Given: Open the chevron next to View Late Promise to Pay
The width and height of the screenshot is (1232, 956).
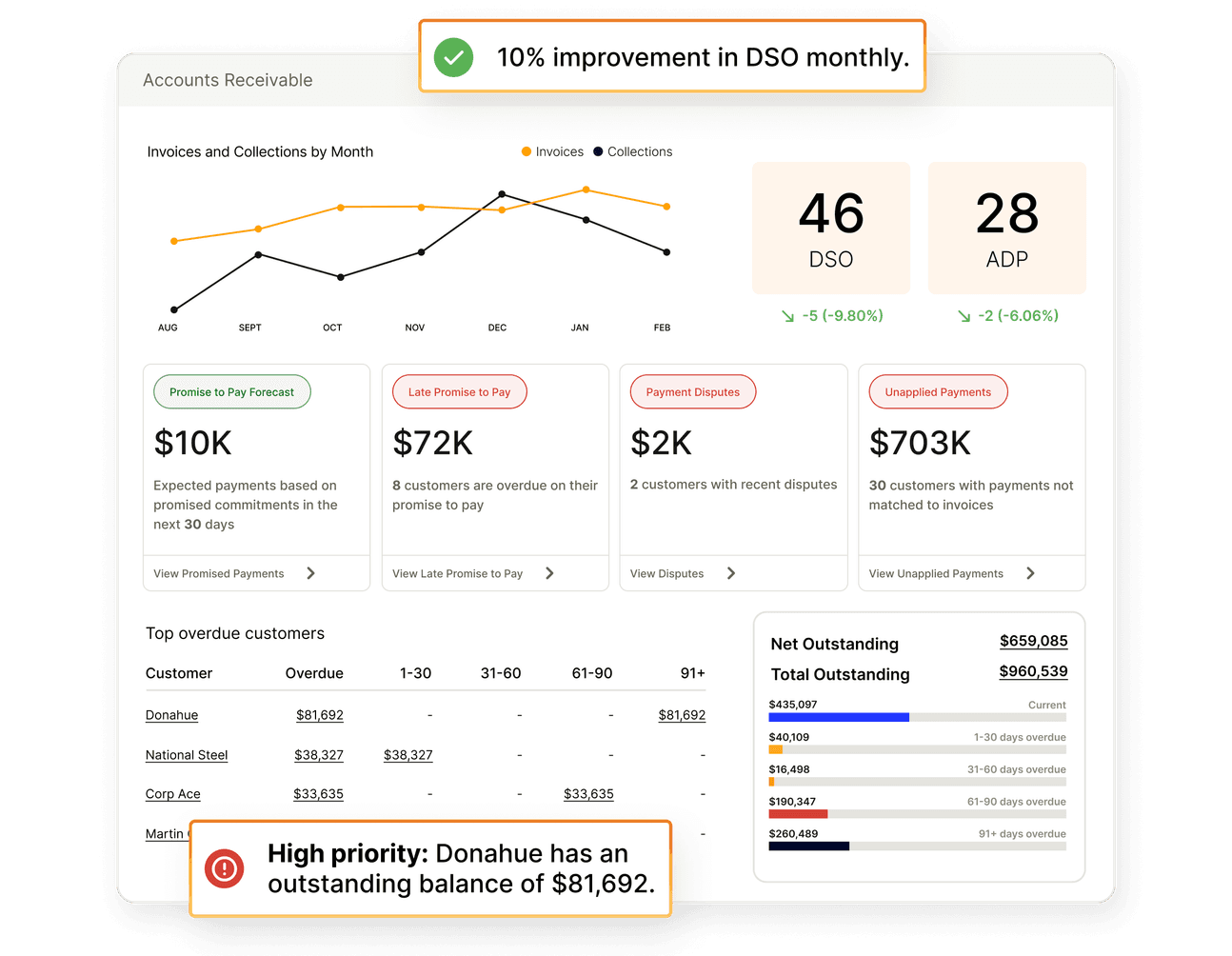Looking at the screenshot, I should (x=549, y=573).
